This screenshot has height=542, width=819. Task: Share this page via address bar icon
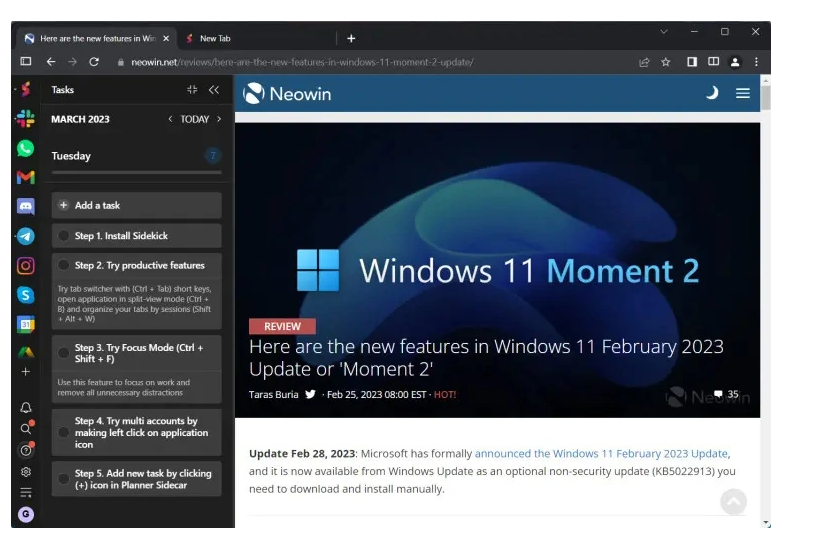point(644,62)
